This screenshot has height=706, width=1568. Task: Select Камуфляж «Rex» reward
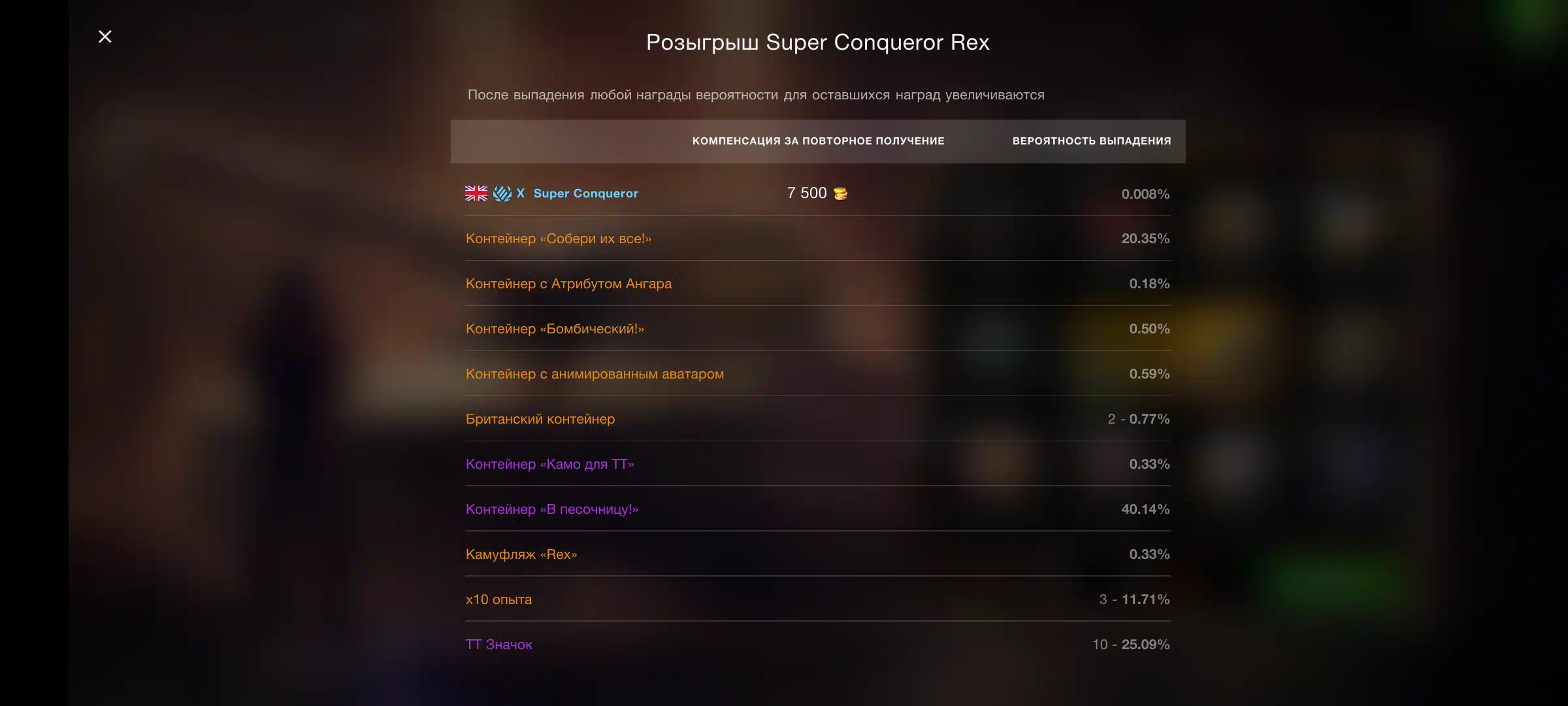click(817, 554)
